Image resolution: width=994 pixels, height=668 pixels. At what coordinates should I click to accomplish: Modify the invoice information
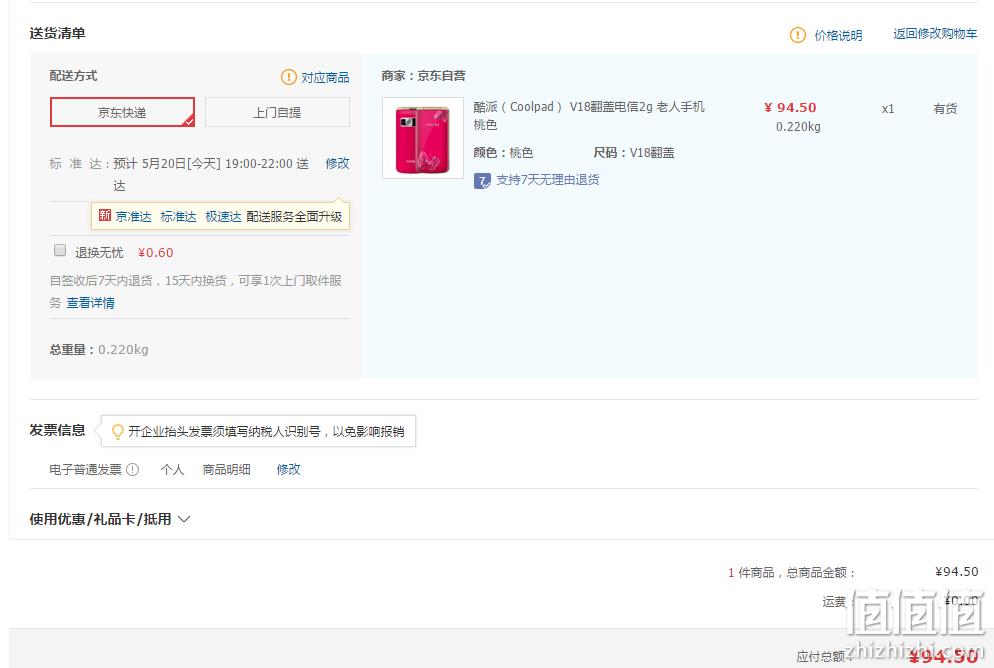point(288,470)
